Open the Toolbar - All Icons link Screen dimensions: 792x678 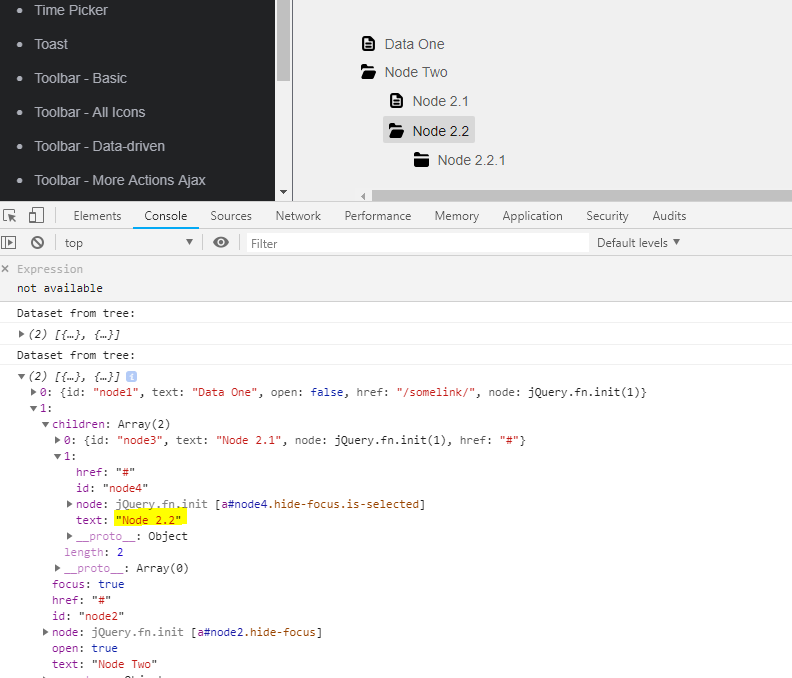coord(90,112)
